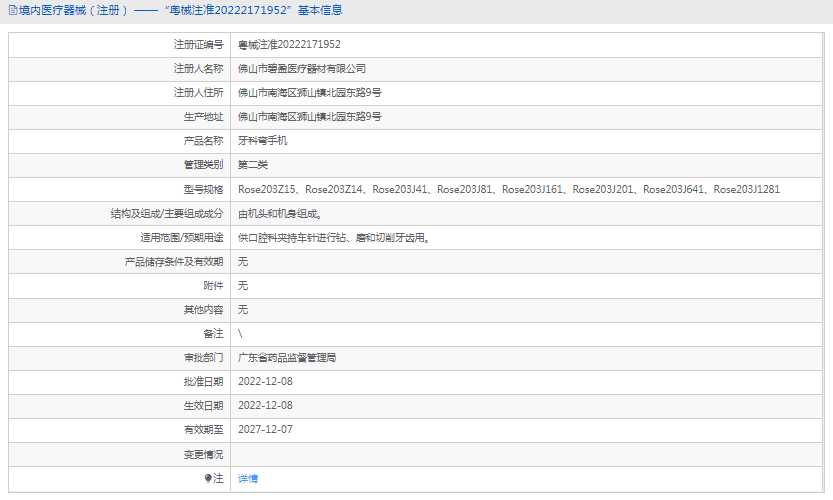Click the 批准日期 label
Image resolution: width=833 pixels, height=500 pixels.
[x=203, y=382]
